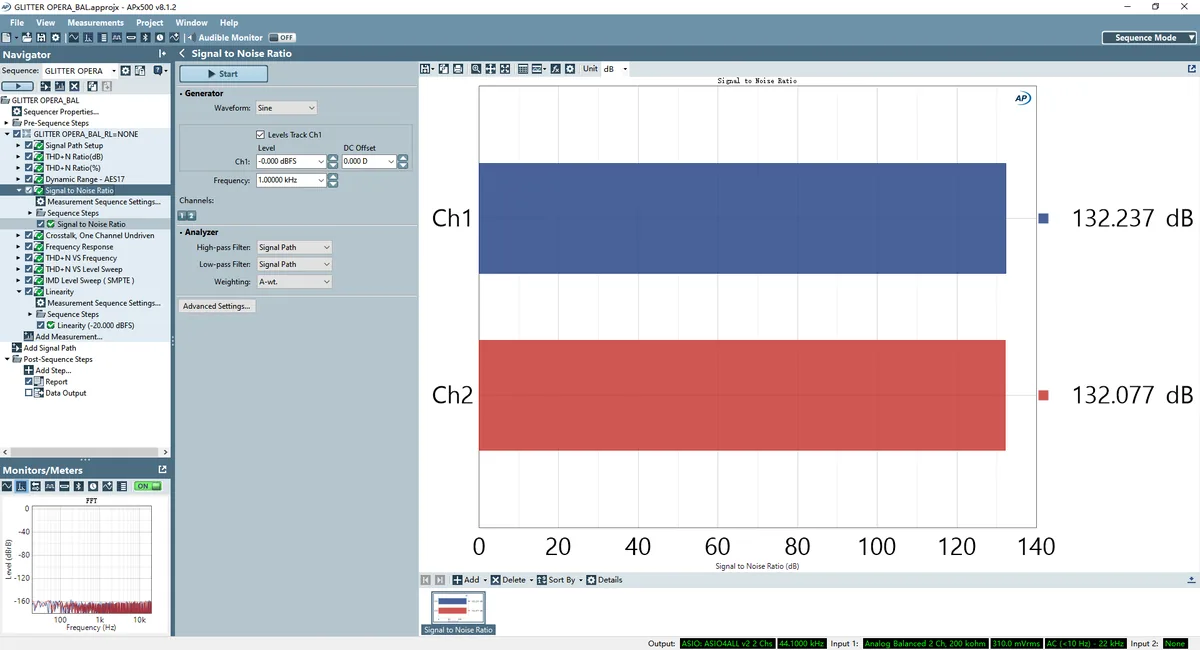Click the pan arrows icon in graph toolbar
1200x650 pixels.
click(491, 69)
